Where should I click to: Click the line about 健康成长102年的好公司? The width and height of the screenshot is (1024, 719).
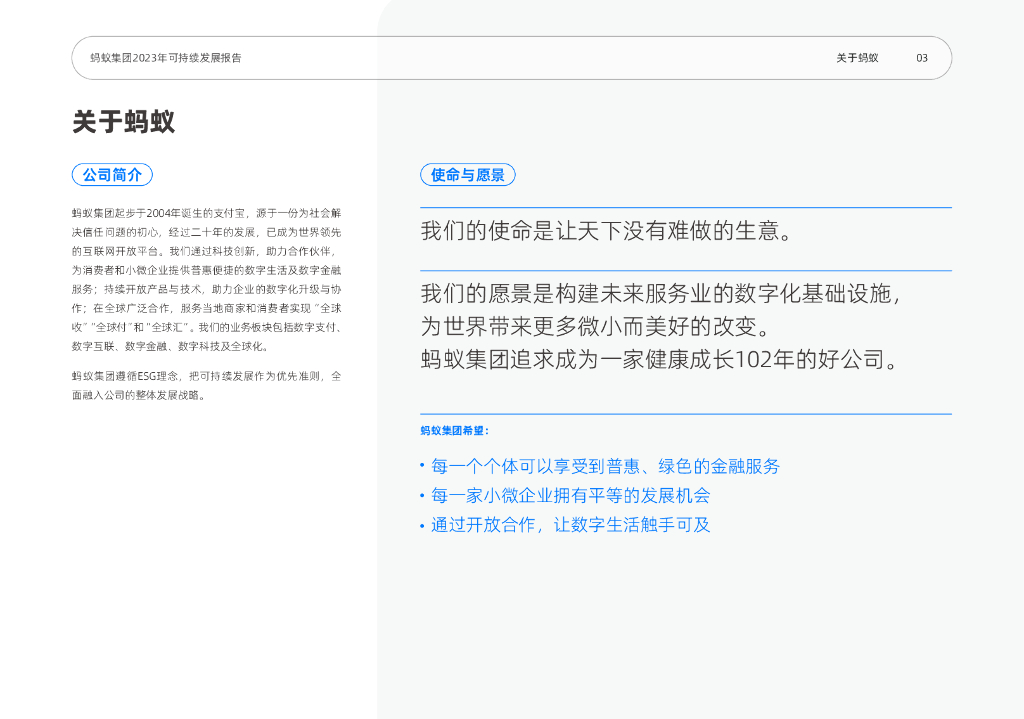(x=661, y=360)
